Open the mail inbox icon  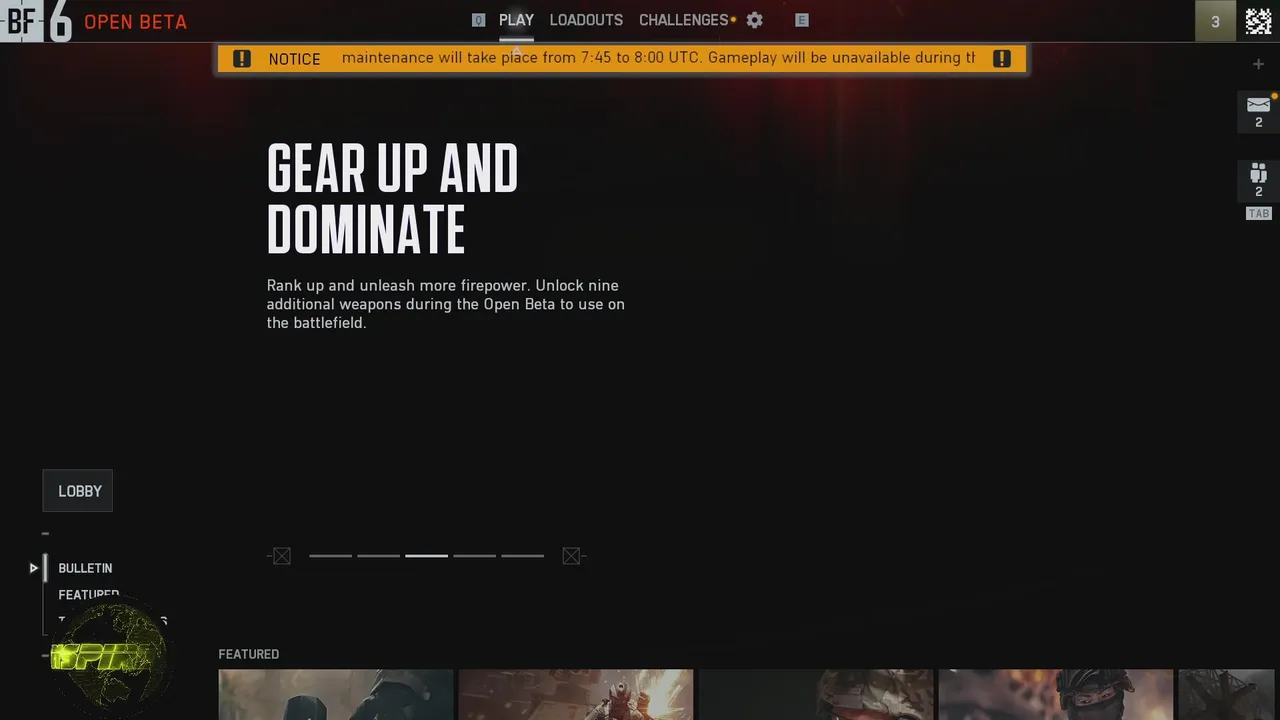point(1258,105)
